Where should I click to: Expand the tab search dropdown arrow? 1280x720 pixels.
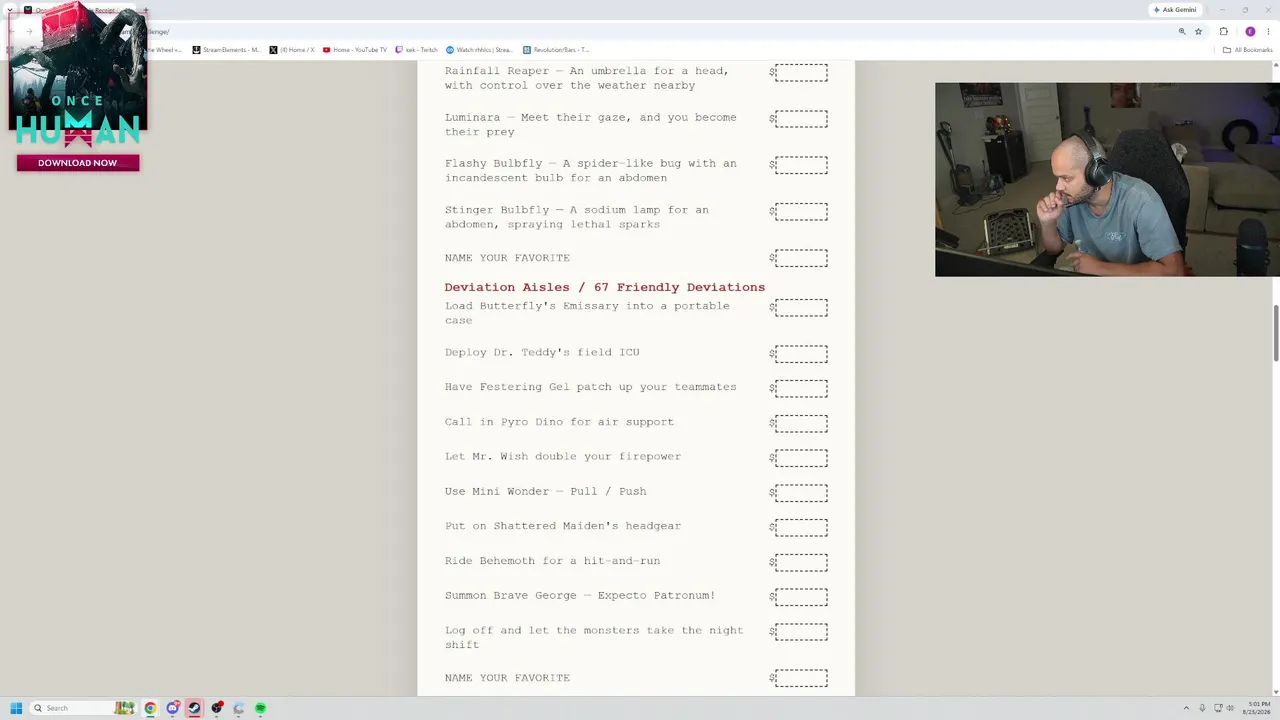pyautogui.click(x=10, y=10)
